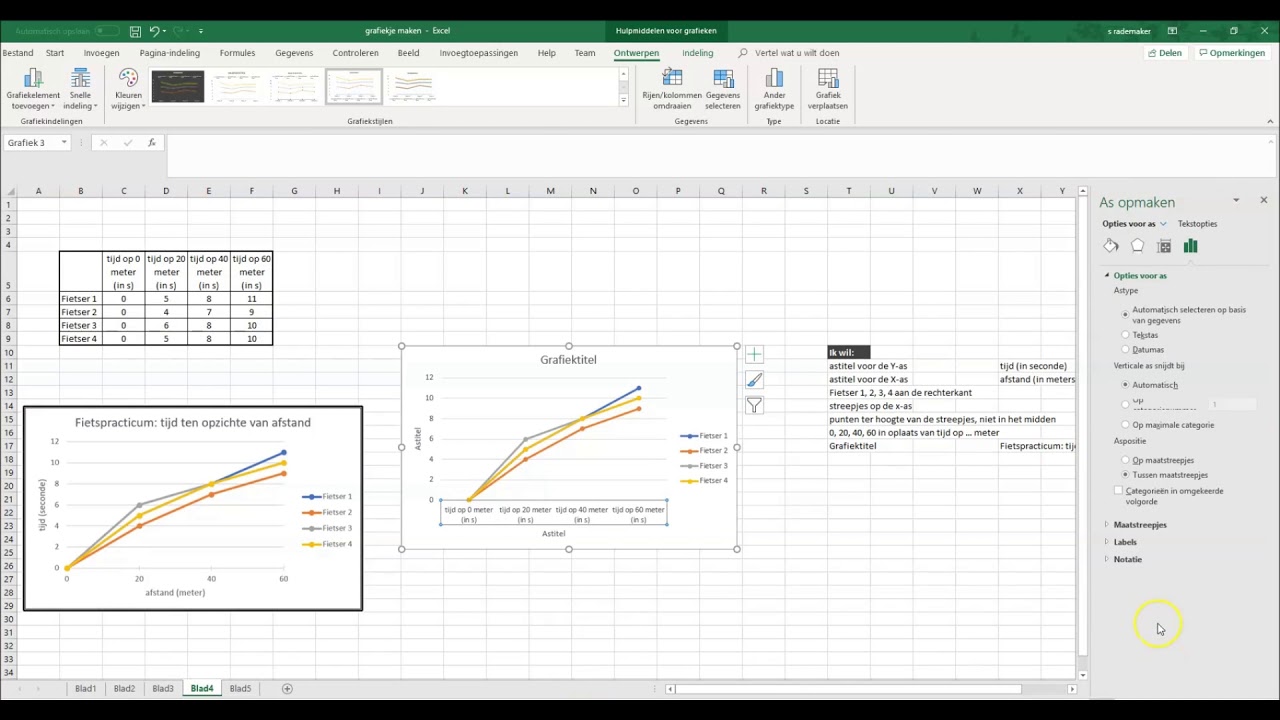Select Automatisch under Verticale as snijdt bij
Screen dimensions: 1280x720
(1126, 384)
